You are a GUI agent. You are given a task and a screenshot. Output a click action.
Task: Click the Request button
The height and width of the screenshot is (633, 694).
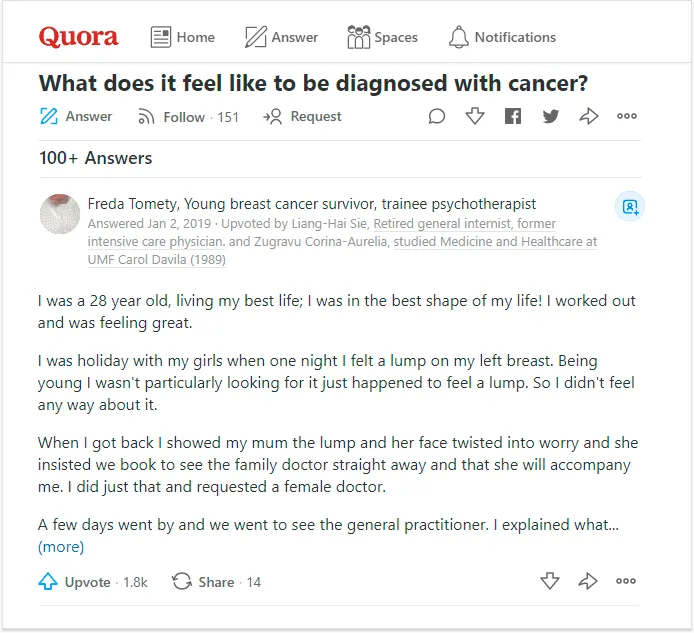[302, 116]
